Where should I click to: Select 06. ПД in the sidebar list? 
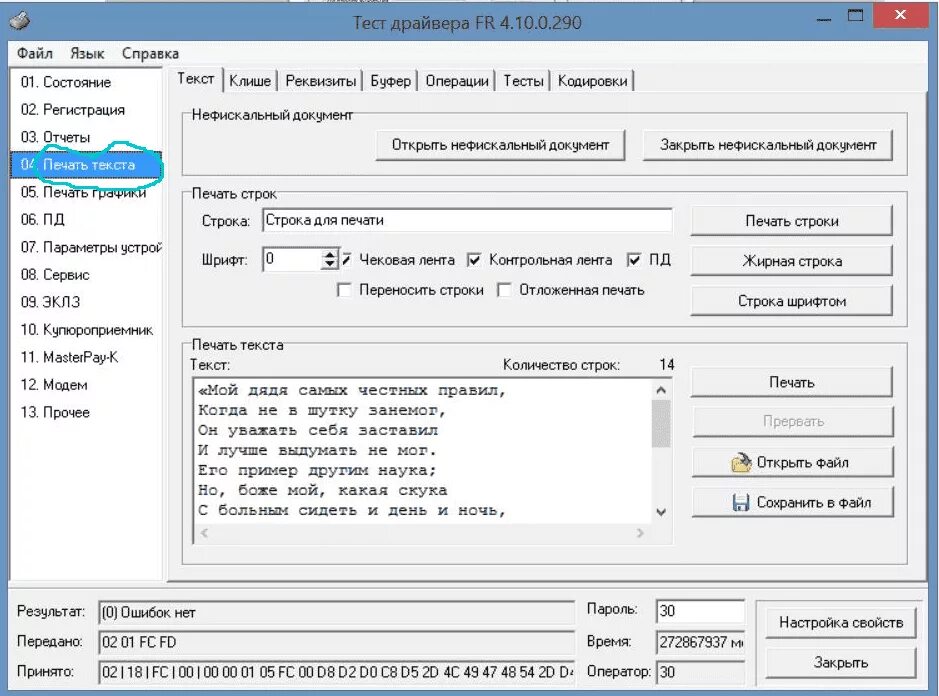[x=86, y=220]
